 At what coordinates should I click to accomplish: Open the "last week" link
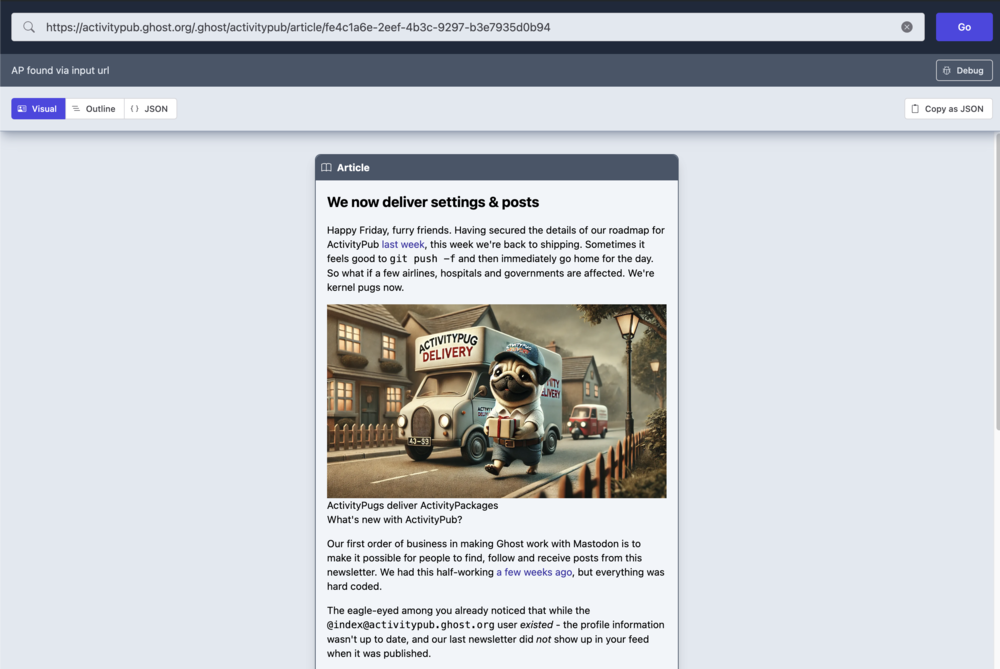[x=403, y=244]
